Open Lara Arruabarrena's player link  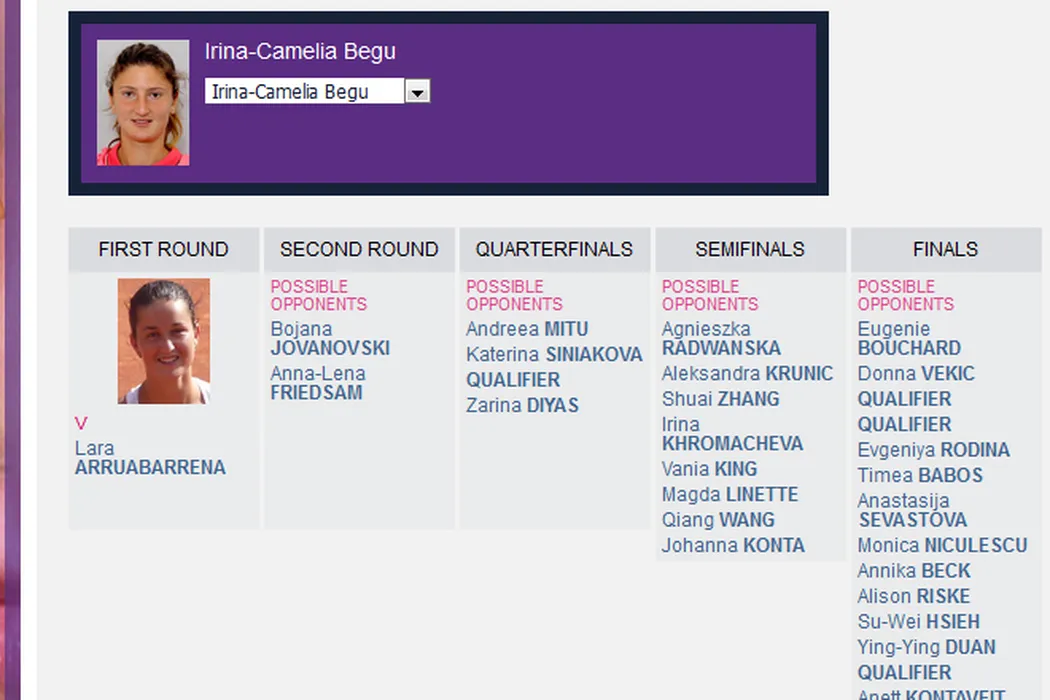pos(150,458)
